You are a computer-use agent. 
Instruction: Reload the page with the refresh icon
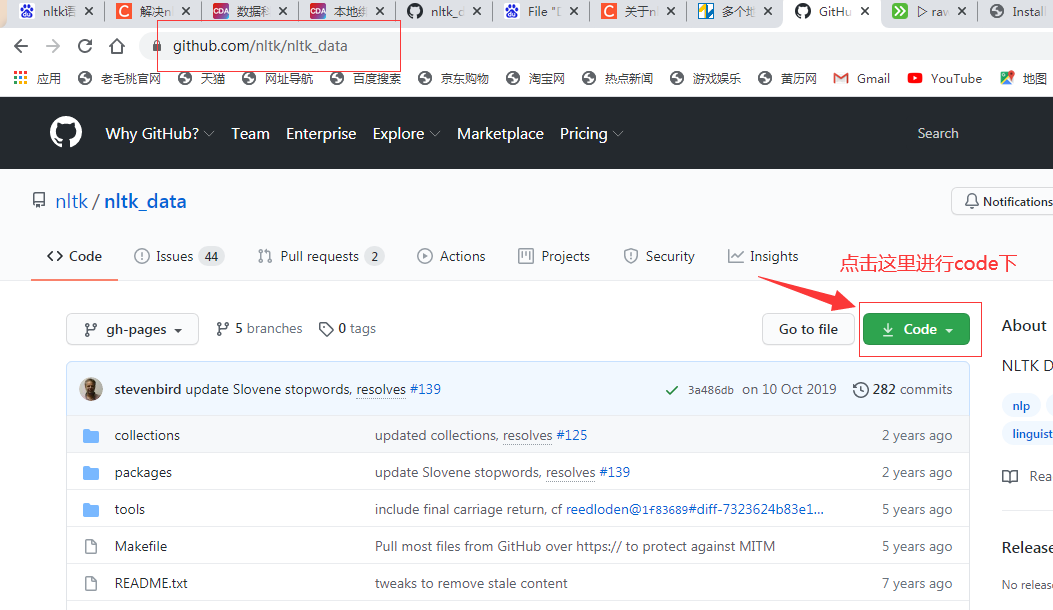coord(85,46)
